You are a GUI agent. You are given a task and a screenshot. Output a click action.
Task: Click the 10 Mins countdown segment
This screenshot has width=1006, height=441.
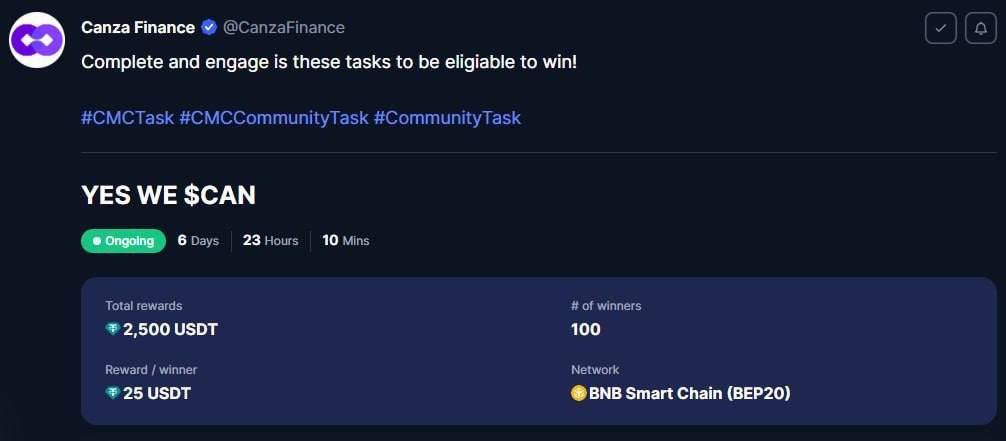pyautogui.click(x=346, y=241)
